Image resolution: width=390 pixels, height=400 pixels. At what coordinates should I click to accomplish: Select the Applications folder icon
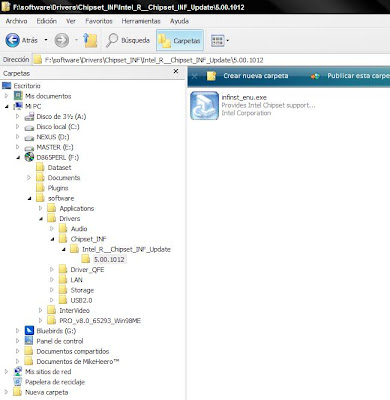(52, 208)
